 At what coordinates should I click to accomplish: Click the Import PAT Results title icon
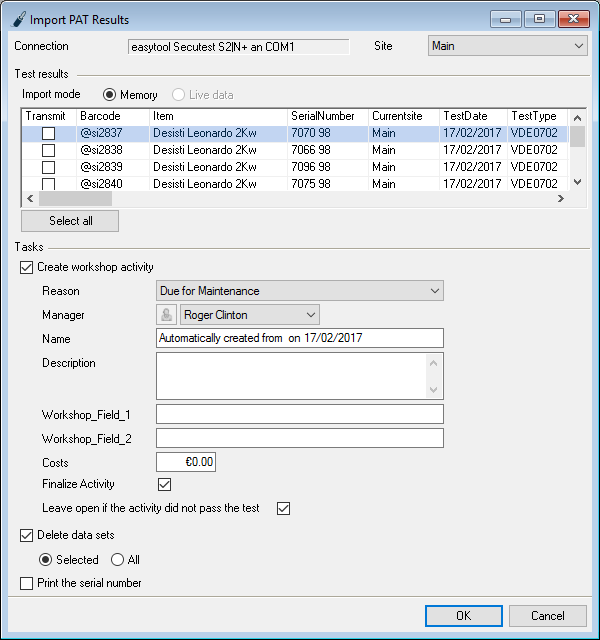coord(17,19)
